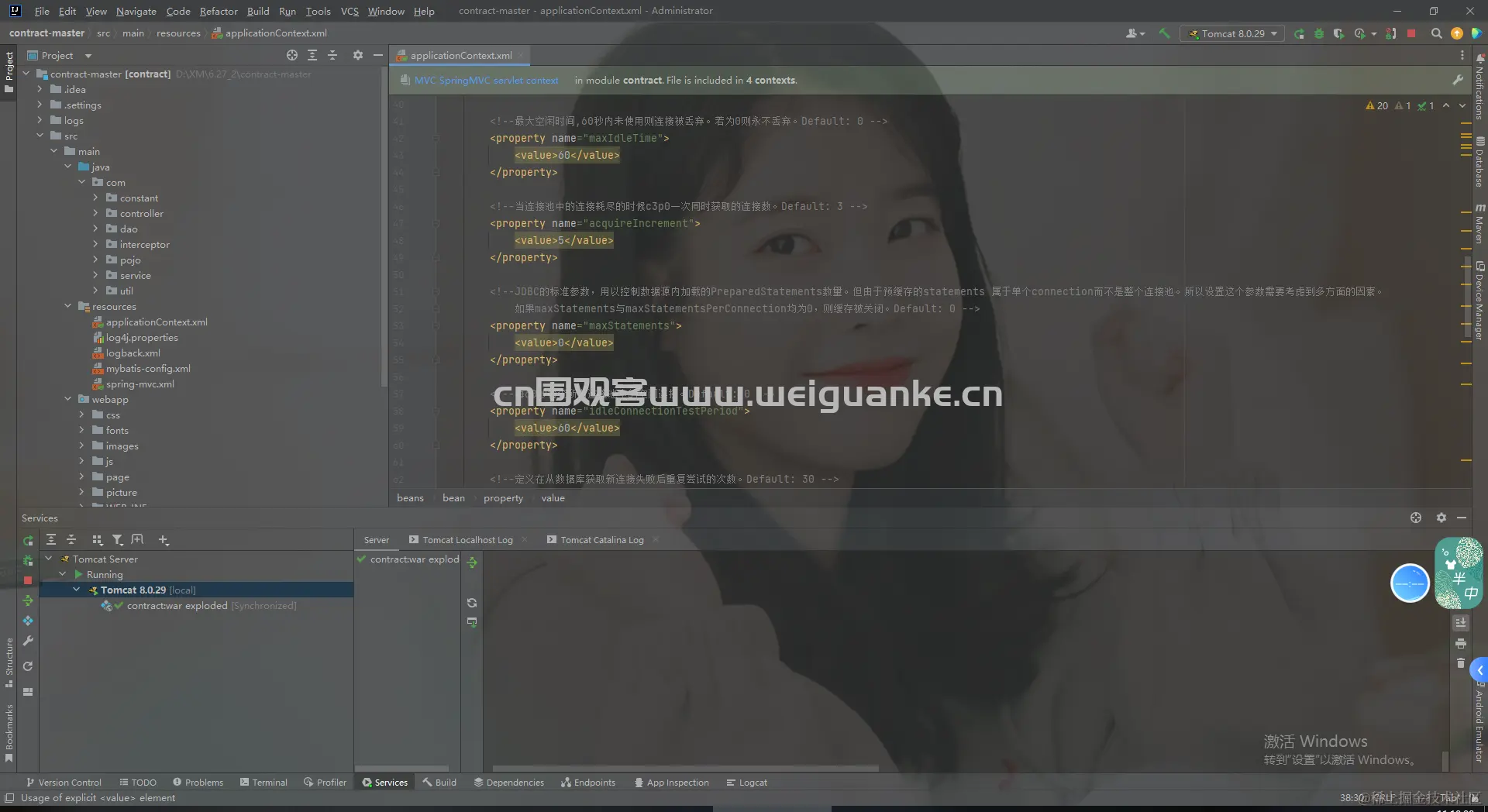Expand the logs folder
Screen dimensions: 1488x812
[40, 120]
